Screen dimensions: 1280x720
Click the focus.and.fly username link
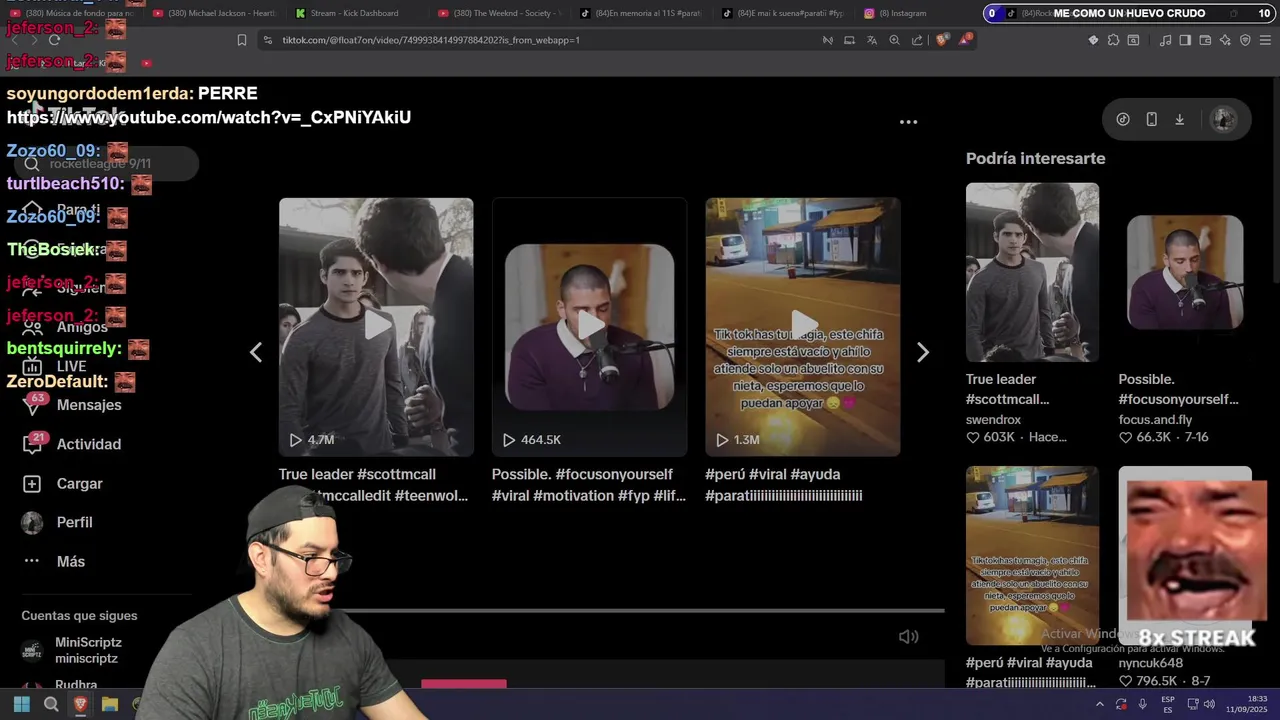(x=1155, y=420)
